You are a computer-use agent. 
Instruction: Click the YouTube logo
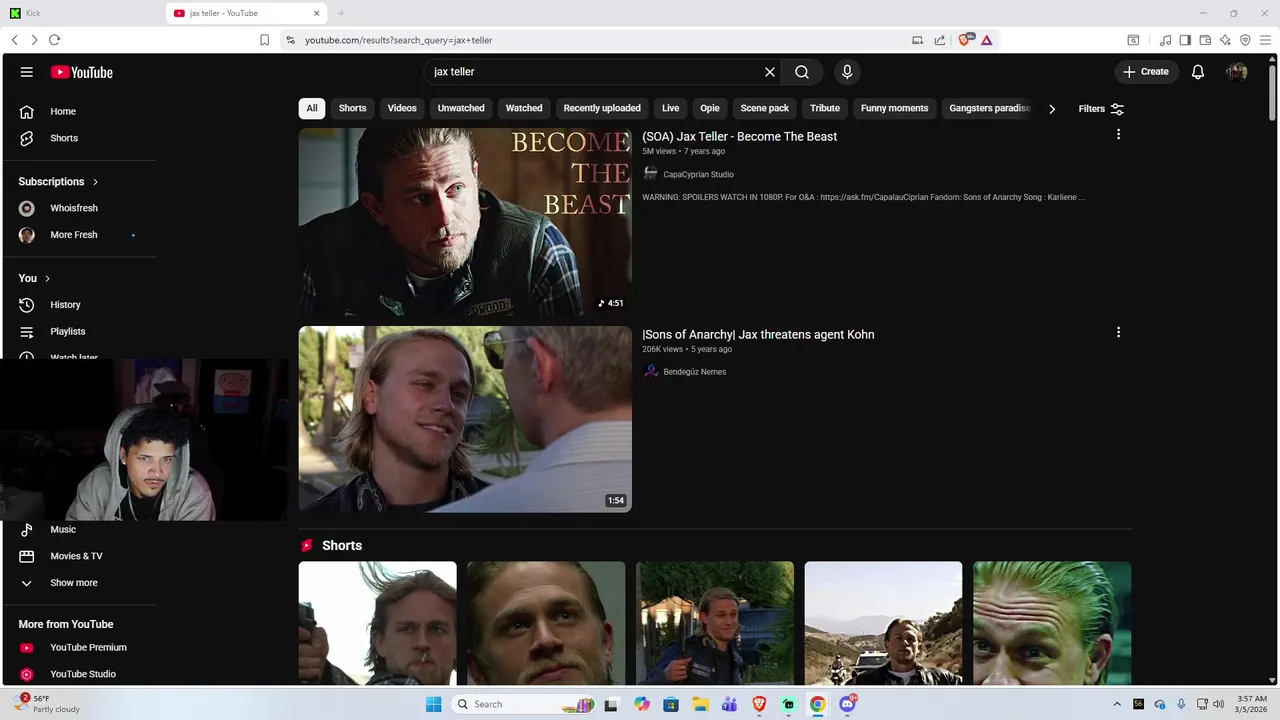click(82, 72)
